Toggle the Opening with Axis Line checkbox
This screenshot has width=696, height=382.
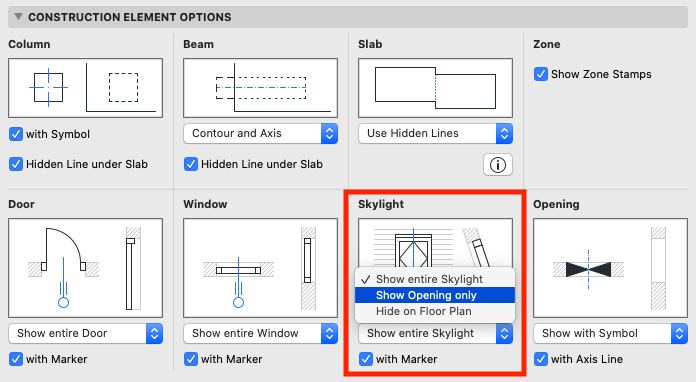pos(541,359)
